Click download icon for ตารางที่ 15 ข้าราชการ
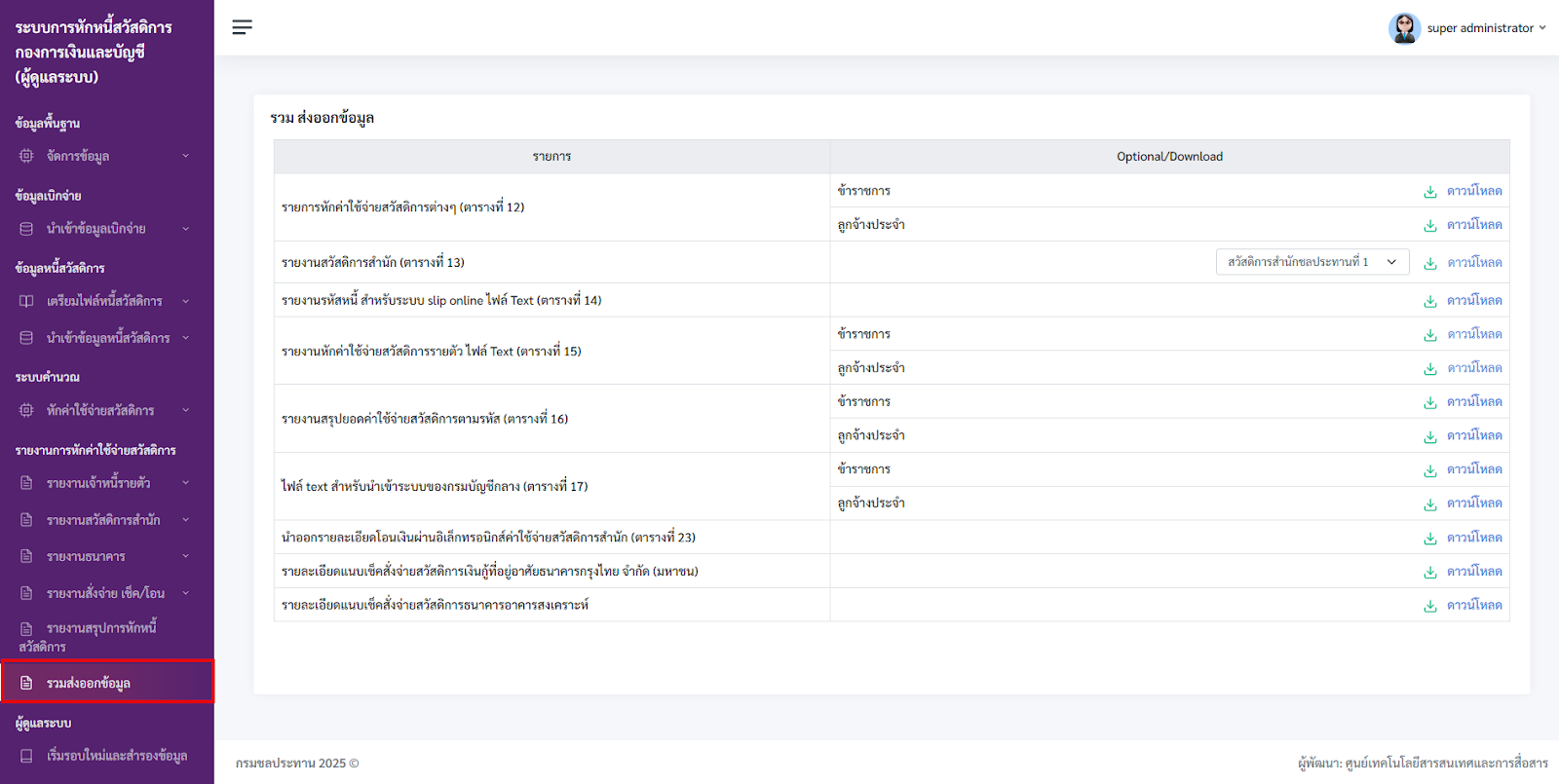Screen dimensions: 1559x784 coord(1430,335)
